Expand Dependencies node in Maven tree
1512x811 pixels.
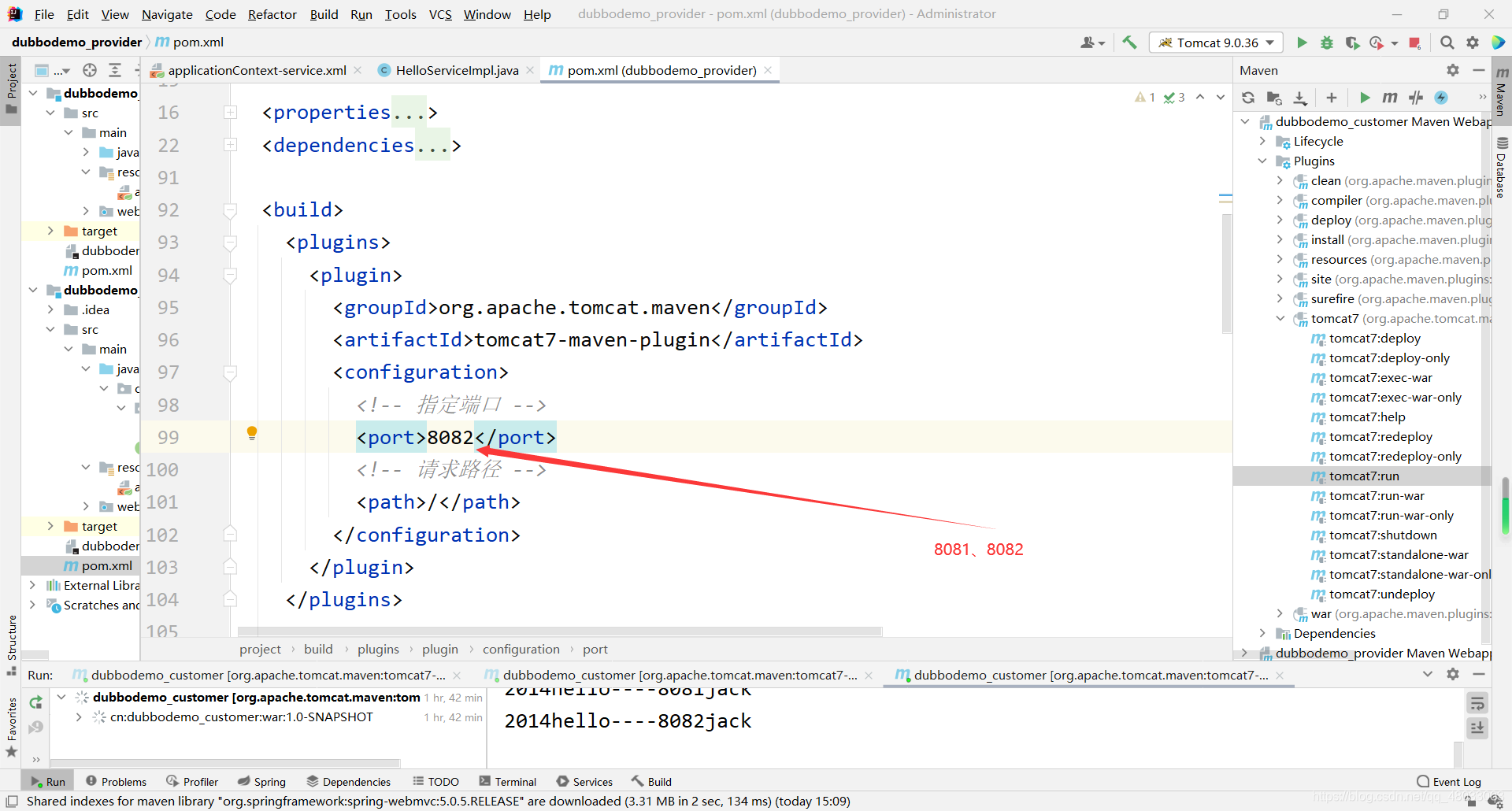pyautogui.click(x=1262, y=633)
